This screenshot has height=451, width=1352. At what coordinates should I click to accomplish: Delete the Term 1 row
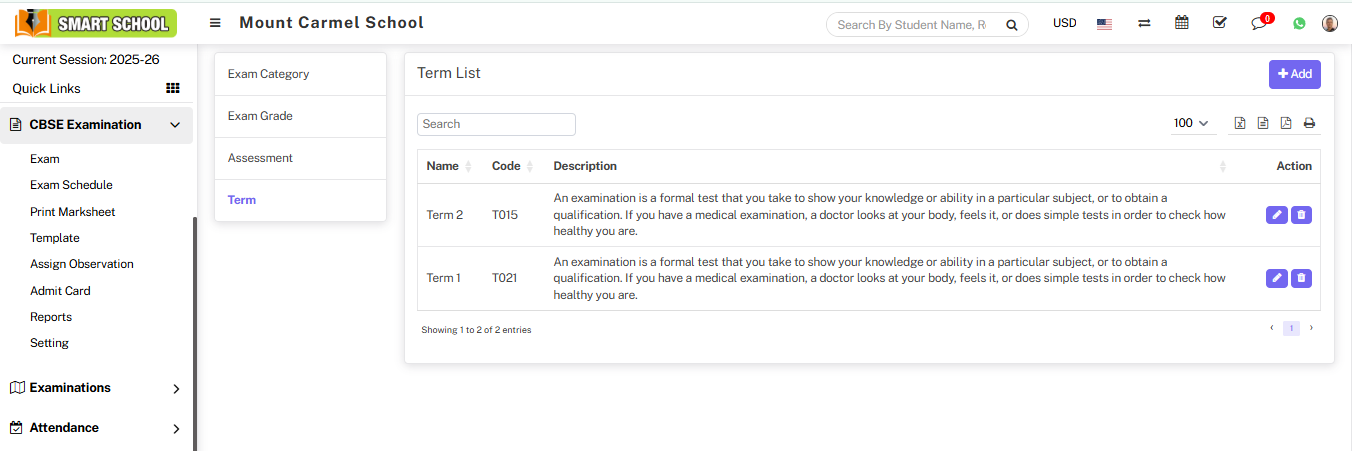(x=1301, y=278)
